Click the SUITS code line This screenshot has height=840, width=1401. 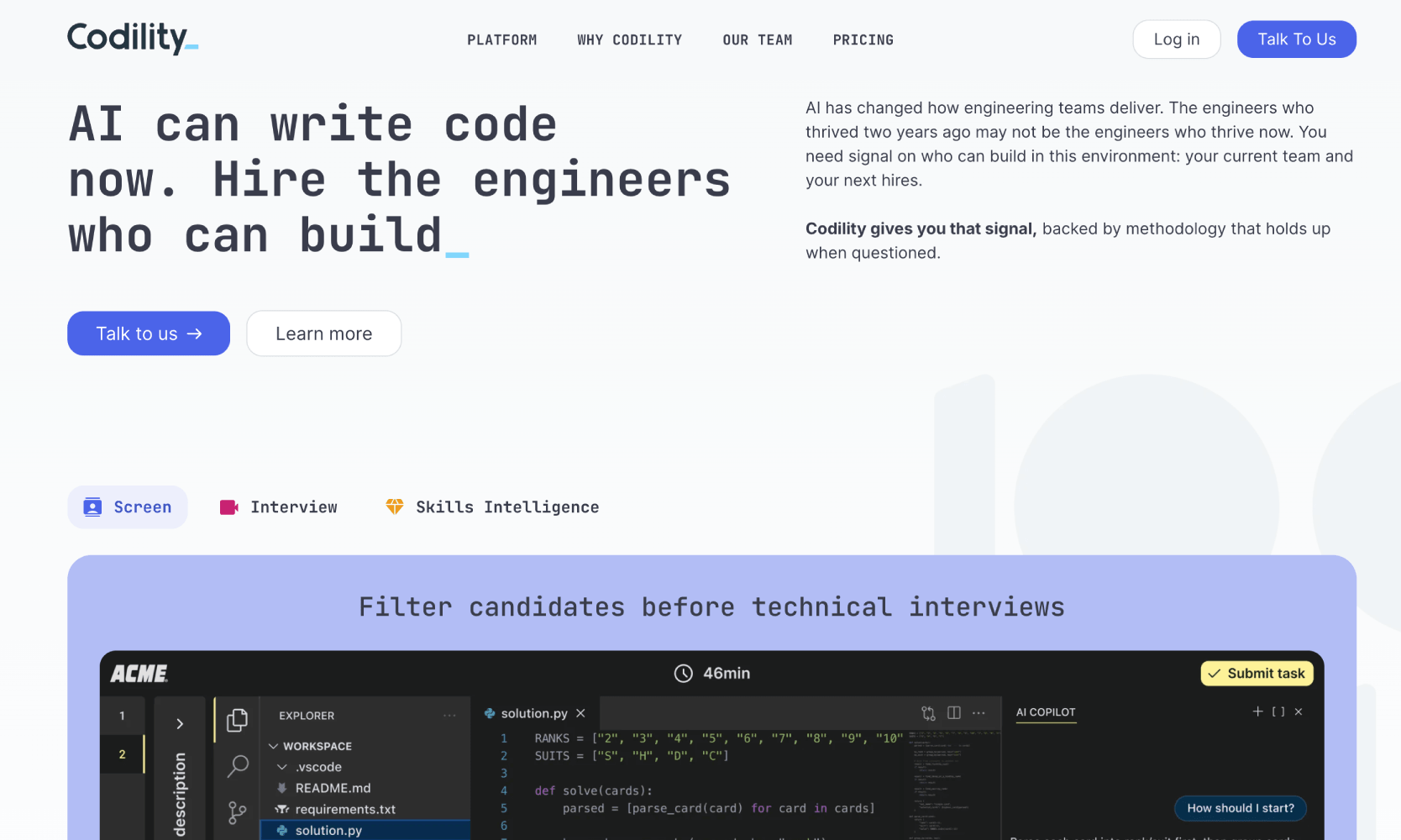(x=632, y=756)
